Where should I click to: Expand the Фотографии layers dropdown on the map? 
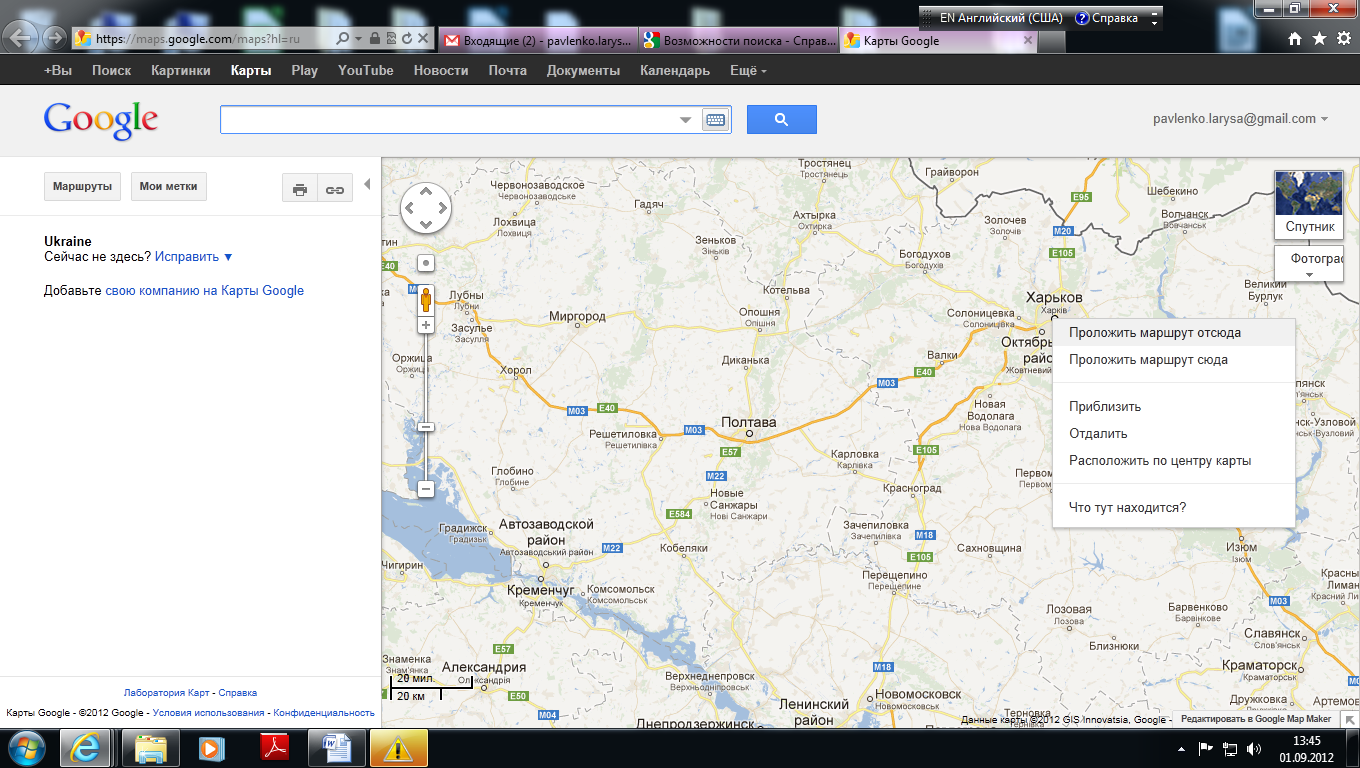(1309, 264)
